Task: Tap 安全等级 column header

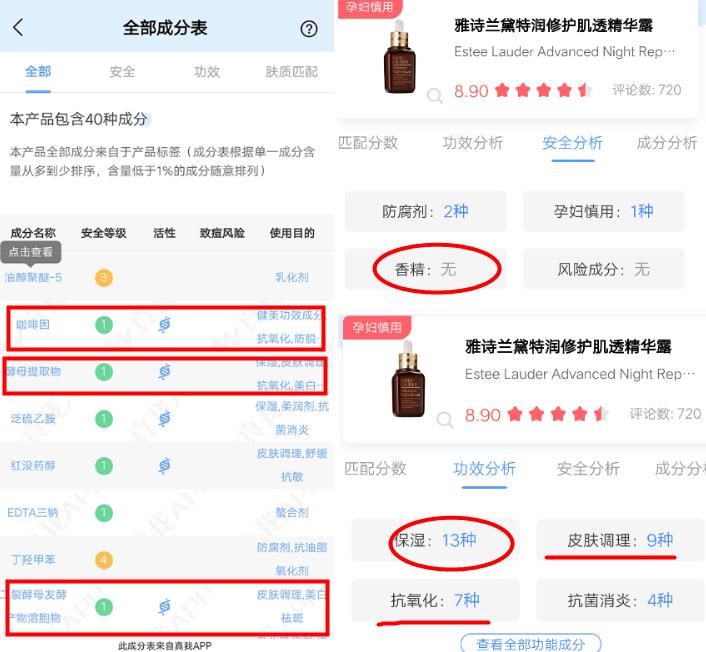Action: point(104,233)
